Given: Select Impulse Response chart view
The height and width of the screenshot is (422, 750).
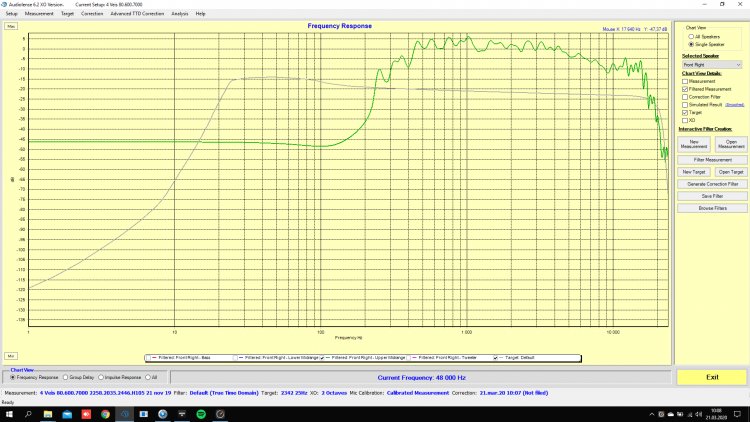Looking at the screenshot, I should point(101,378).
